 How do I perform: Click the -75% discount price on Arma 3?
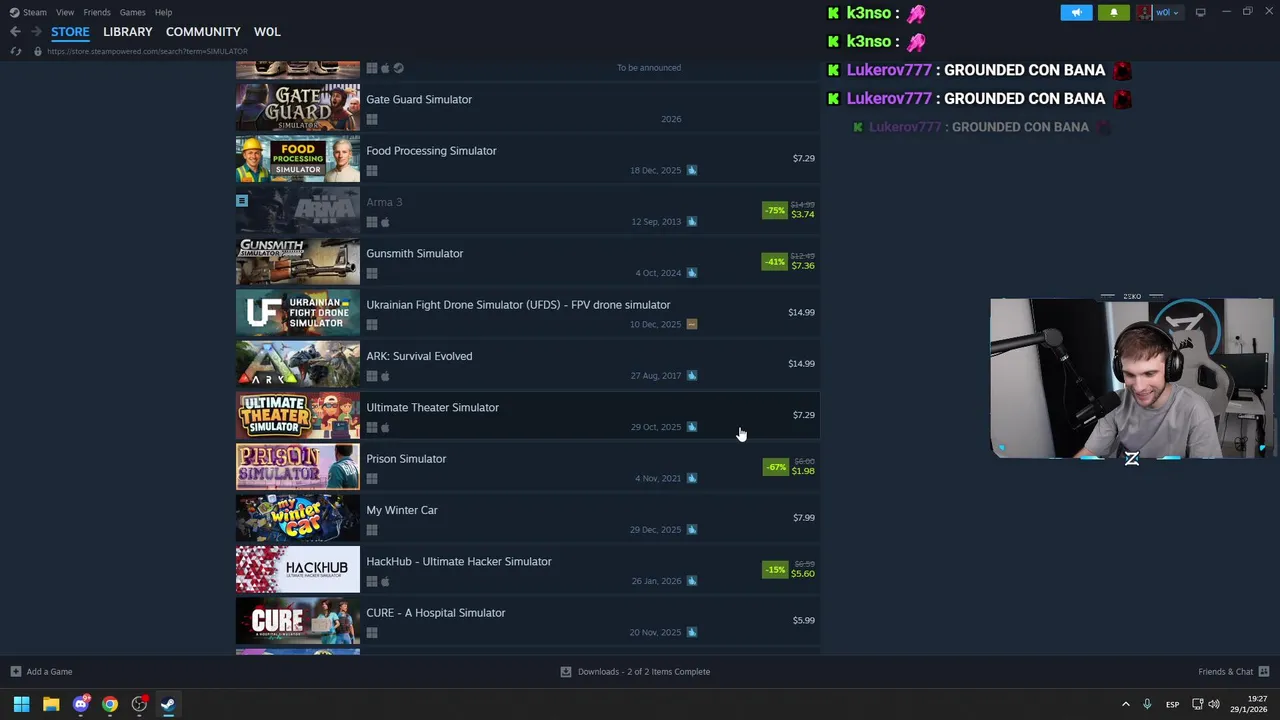[x=789, y=210]
